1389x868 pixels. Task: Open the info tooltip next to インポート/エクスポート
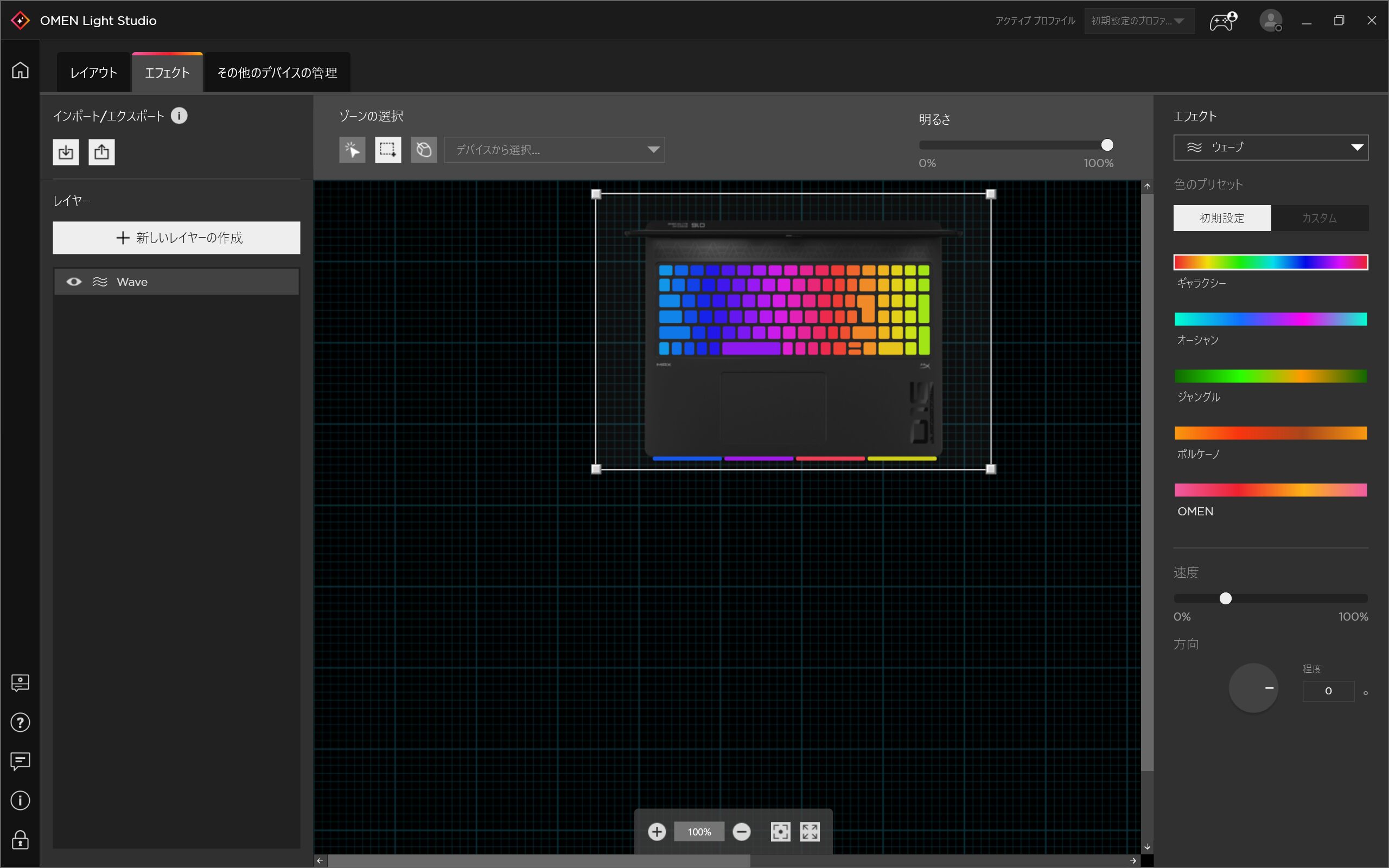[x=179, y=116]
